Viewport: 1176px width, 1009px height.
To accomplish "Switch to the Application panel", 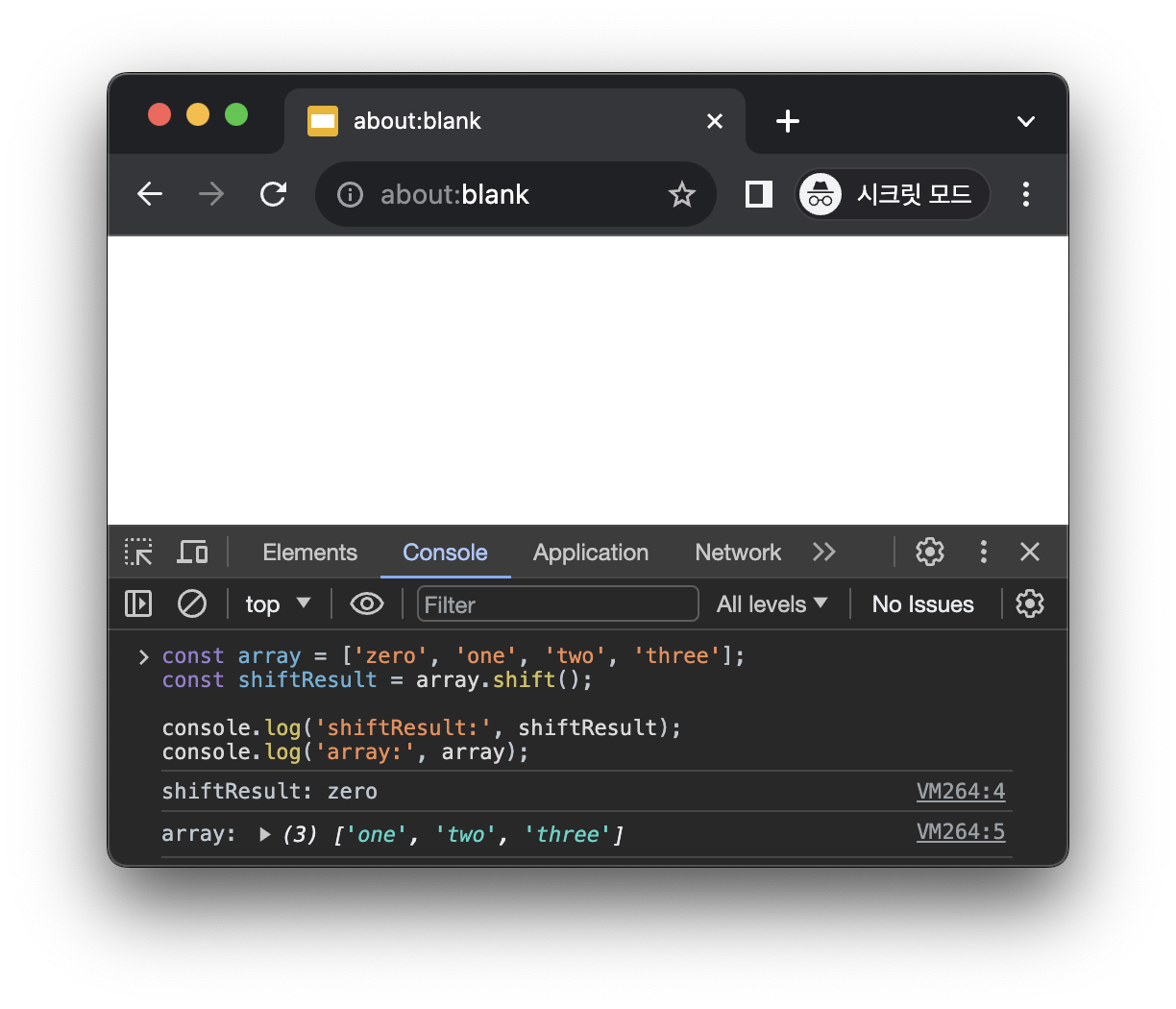I will tap(591, 553).
